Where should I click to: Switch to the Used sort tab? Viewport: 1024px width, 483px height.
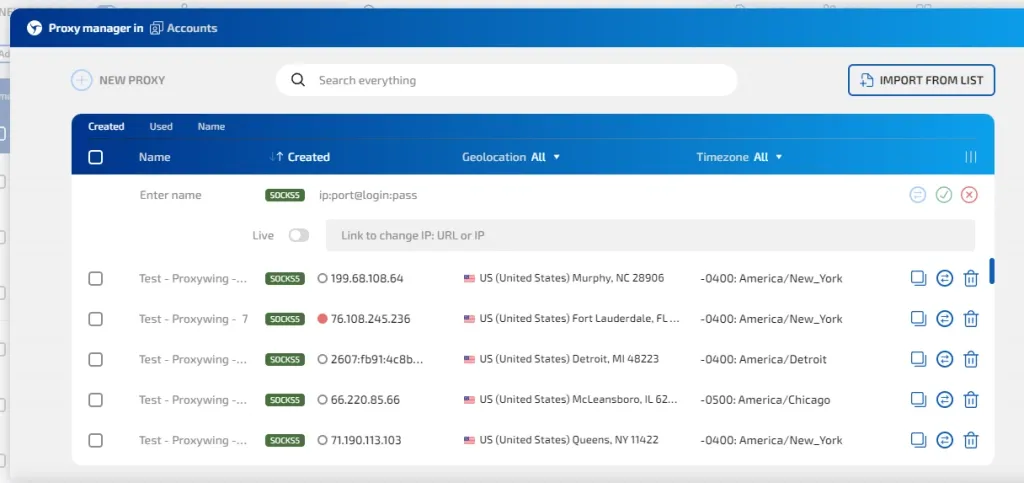point(161,127)
